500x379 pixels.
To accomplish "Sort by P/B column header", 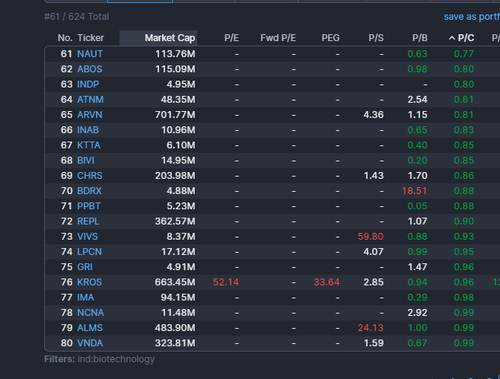I will tap(420, 38).
